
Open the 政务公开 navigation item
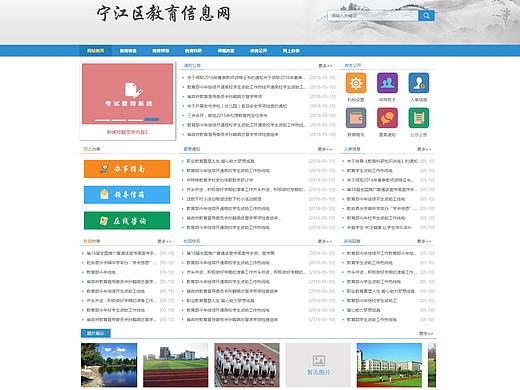click(x=258, y=51)
